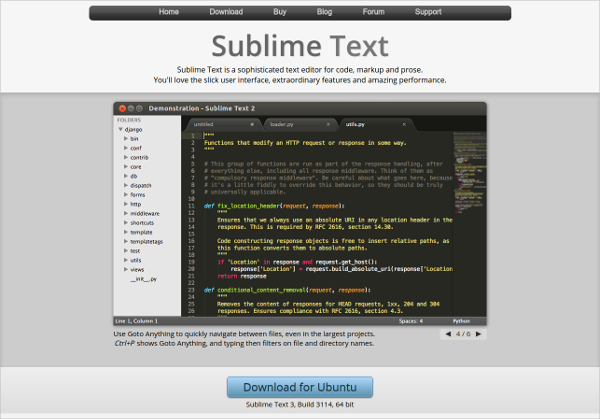The image size is (600, 419).
Task: Expand the contrib folder arrow
Action: click(x=126, y=157)
